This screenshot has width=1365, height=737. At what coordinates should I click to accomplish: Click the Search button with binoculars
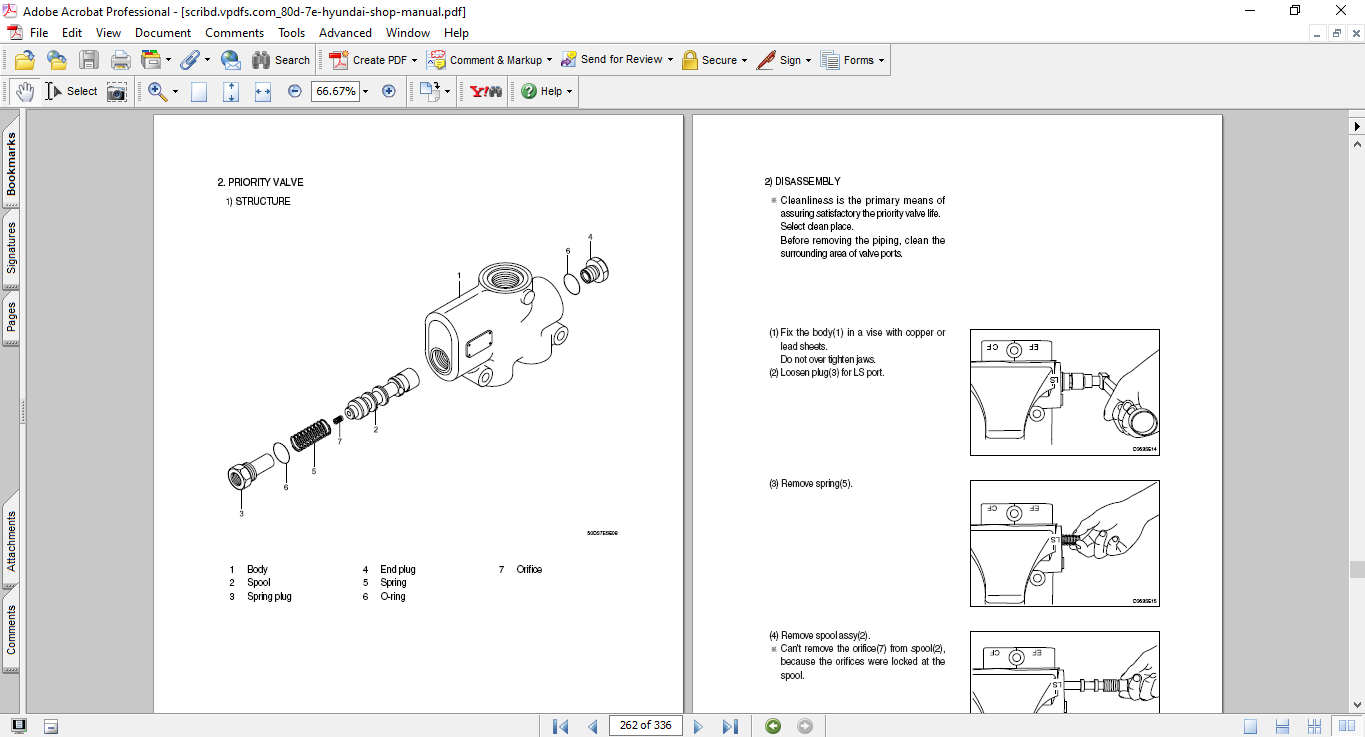[x=281, y=60]
